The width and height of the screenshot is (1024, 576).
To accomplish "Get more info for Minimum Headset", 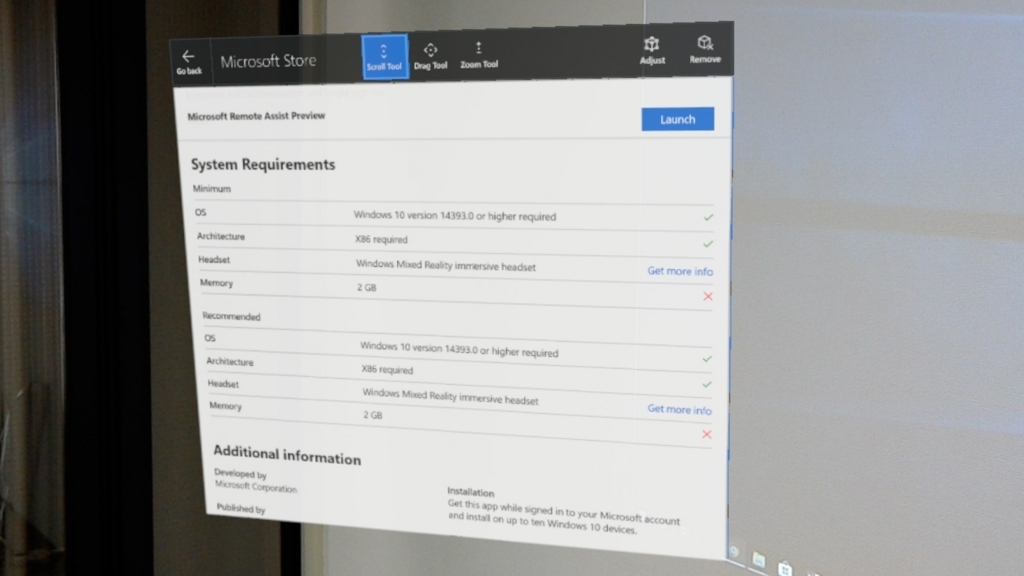I will [x=680, y=271].
